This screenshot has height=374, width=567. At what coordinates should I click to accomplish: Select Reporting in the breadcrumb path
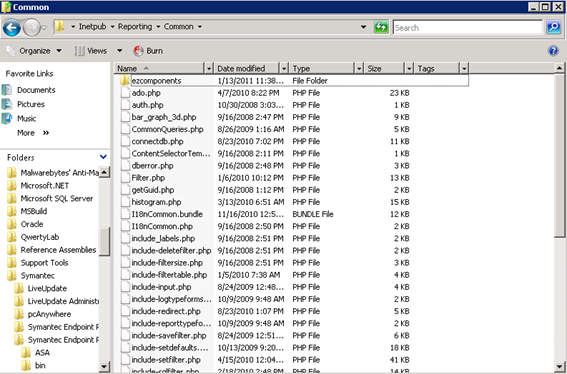[x=135, y=26]
